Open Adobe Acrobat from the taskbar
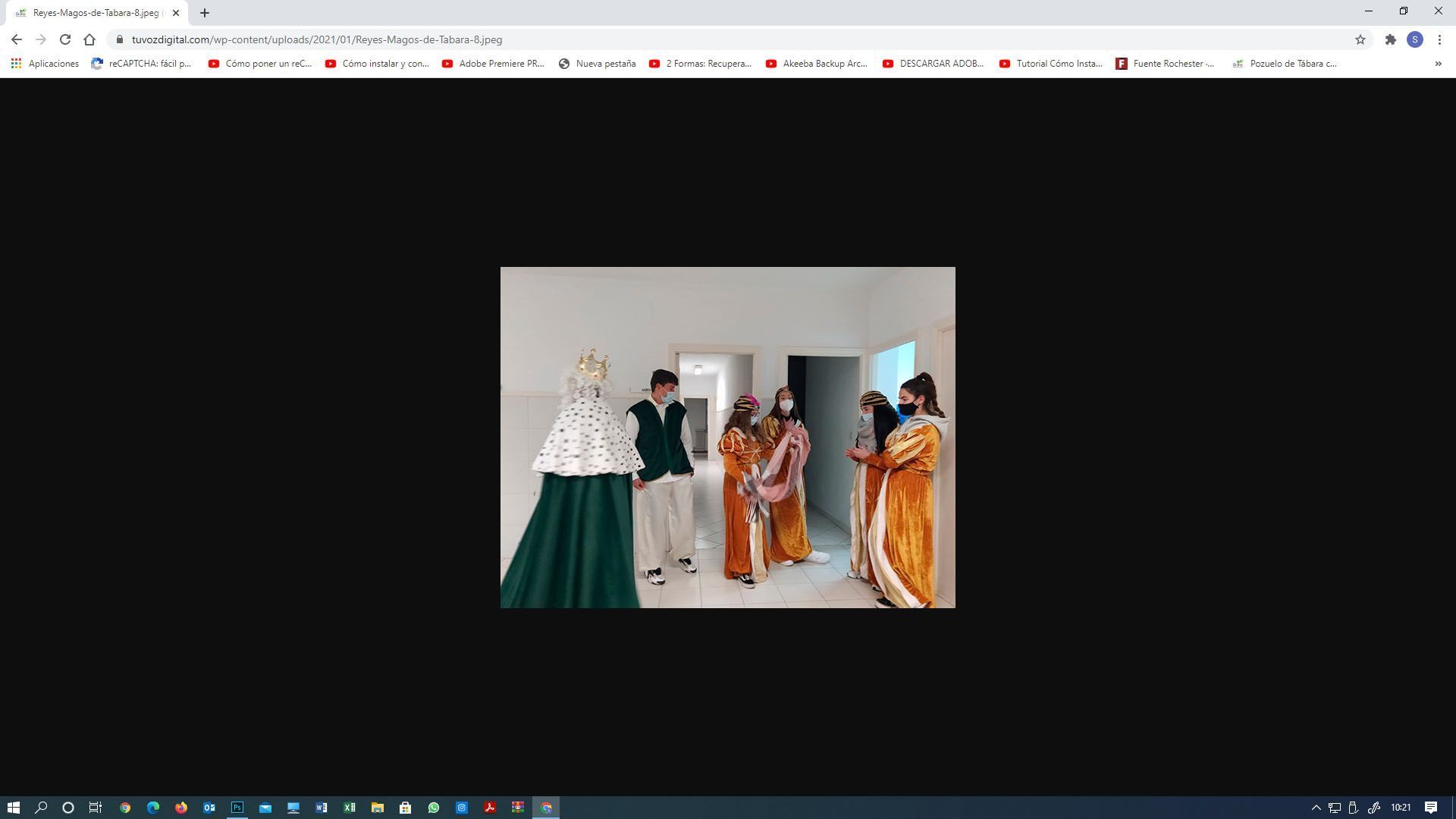This screenshot has width=1456, height=819. pos(490,808)
